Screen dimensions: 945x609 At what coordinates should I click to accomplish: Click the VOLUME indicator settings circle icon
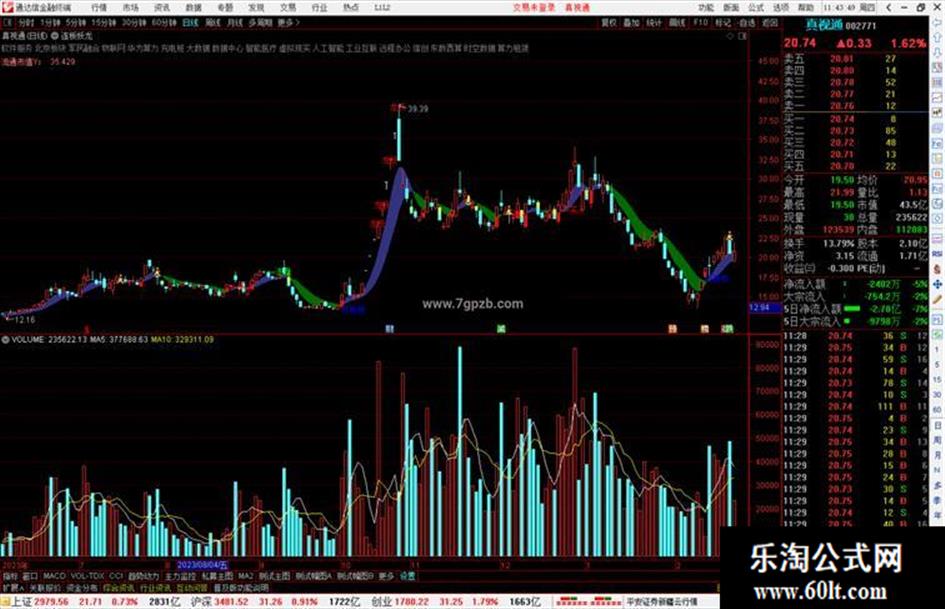[x=5, y=340]
